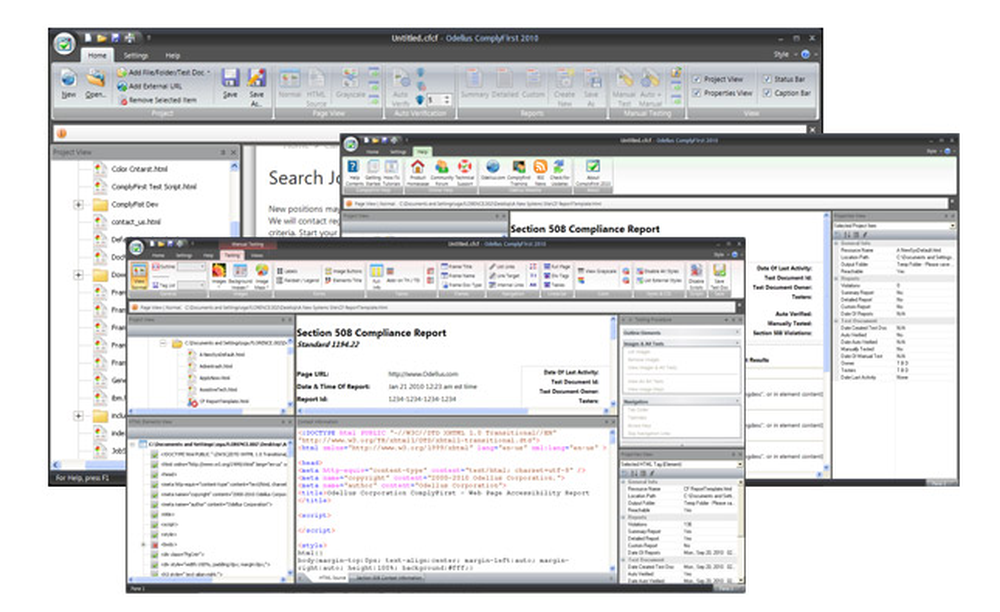This screenshot has height=612, width=1000.
Task: Click the http://www.Odellus.com page URL link
Action: 423,374
